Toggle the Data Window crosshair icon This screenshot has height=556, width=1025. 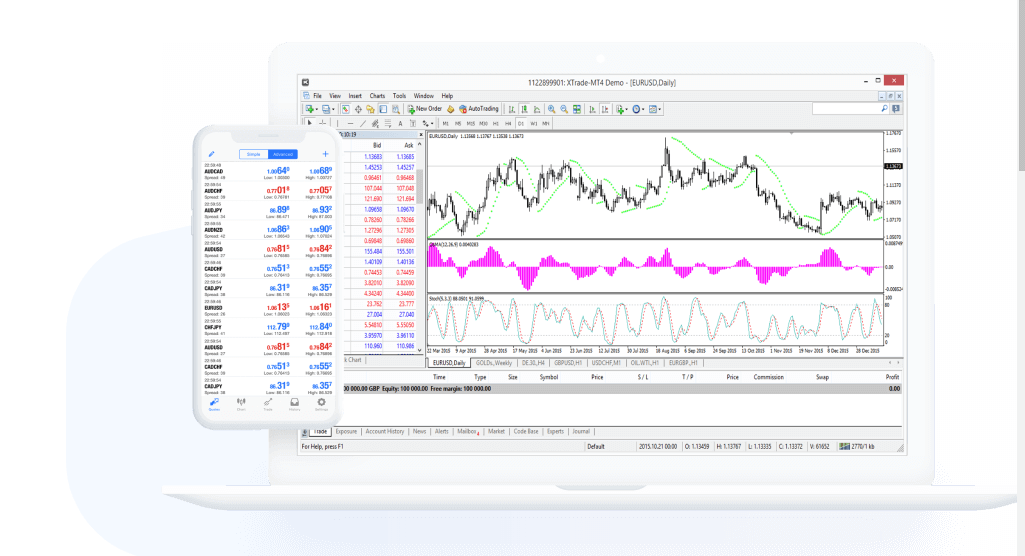(x=358, y=109)
